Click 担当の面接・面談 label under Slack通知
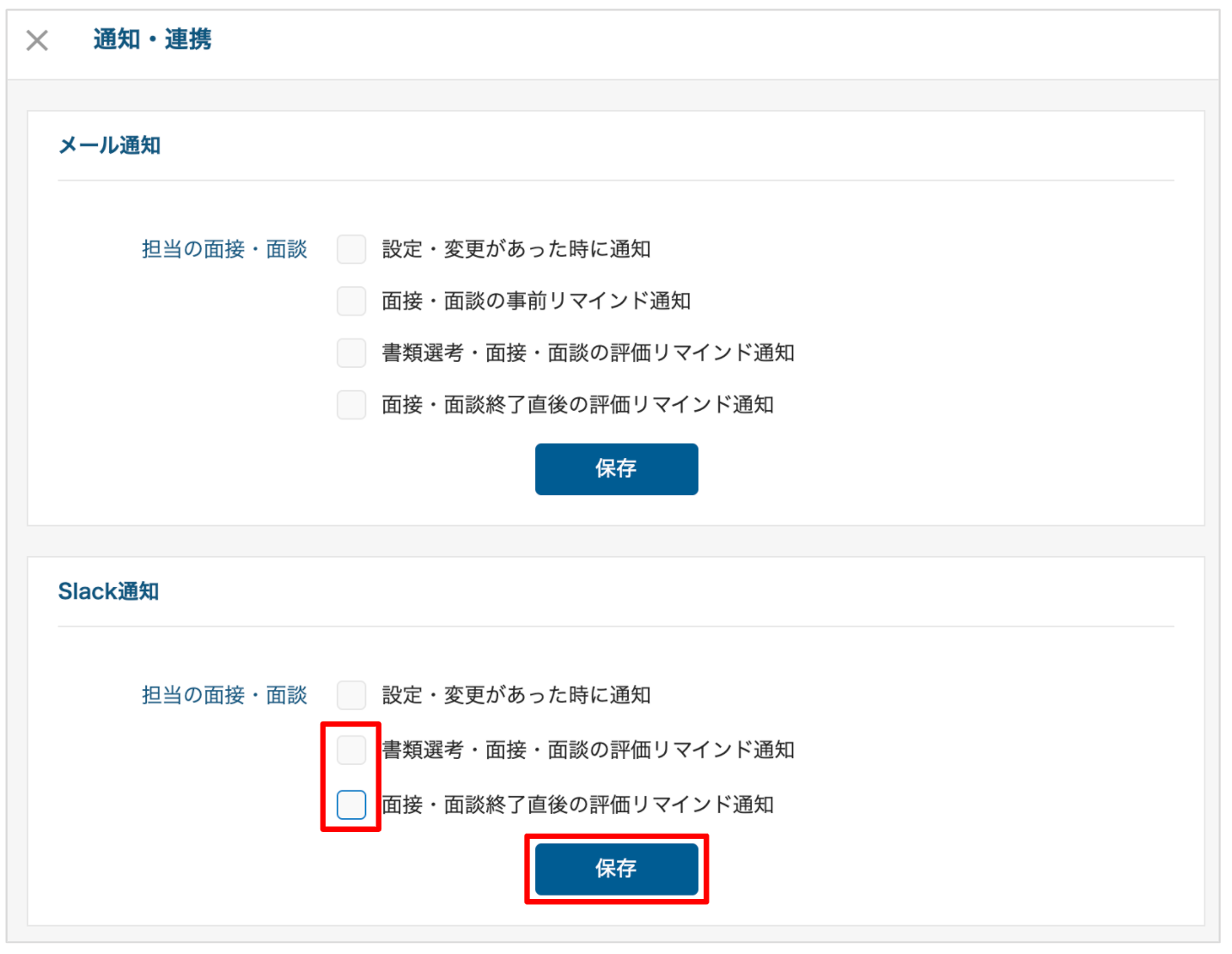Image resolution: width=1232 pixels, height=954 pixels. 224,694
